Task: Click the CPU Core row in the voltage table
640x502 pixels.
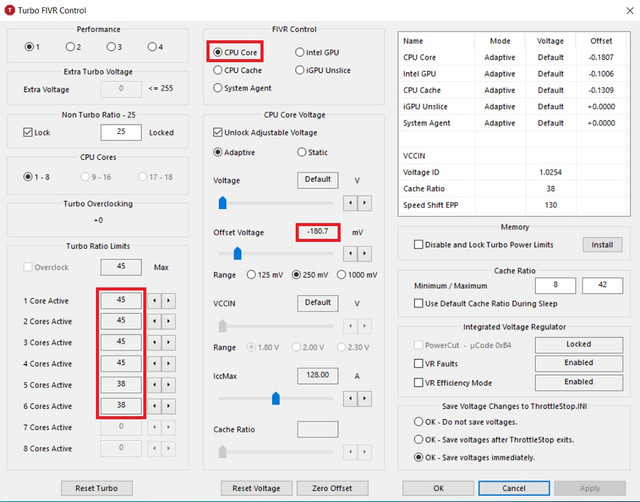Action: 514,58
